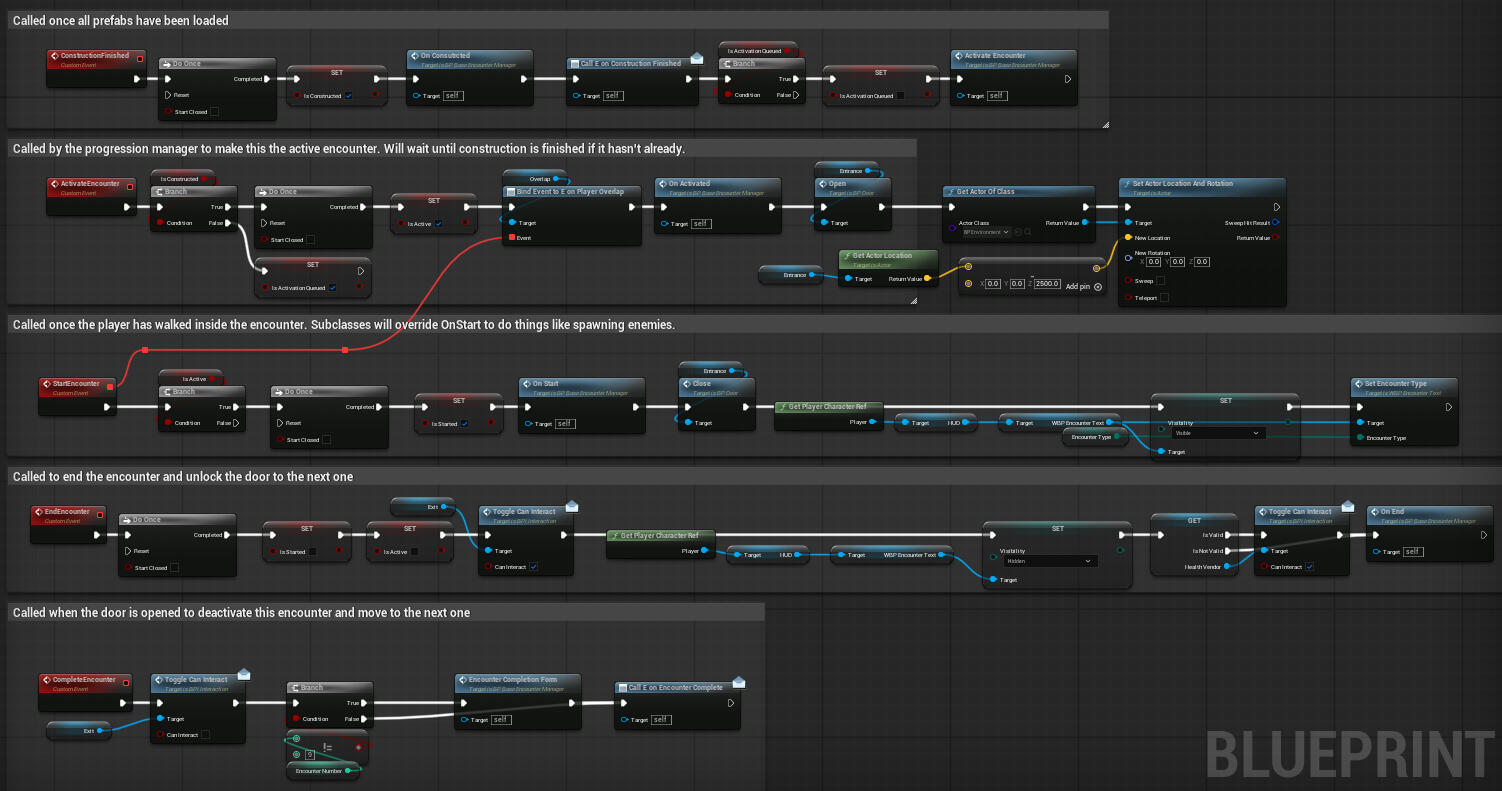Click the magnifier icon beside Actor Class
The height and width of the screenshot is (791, 1502).
click(x=1028, y=232)
